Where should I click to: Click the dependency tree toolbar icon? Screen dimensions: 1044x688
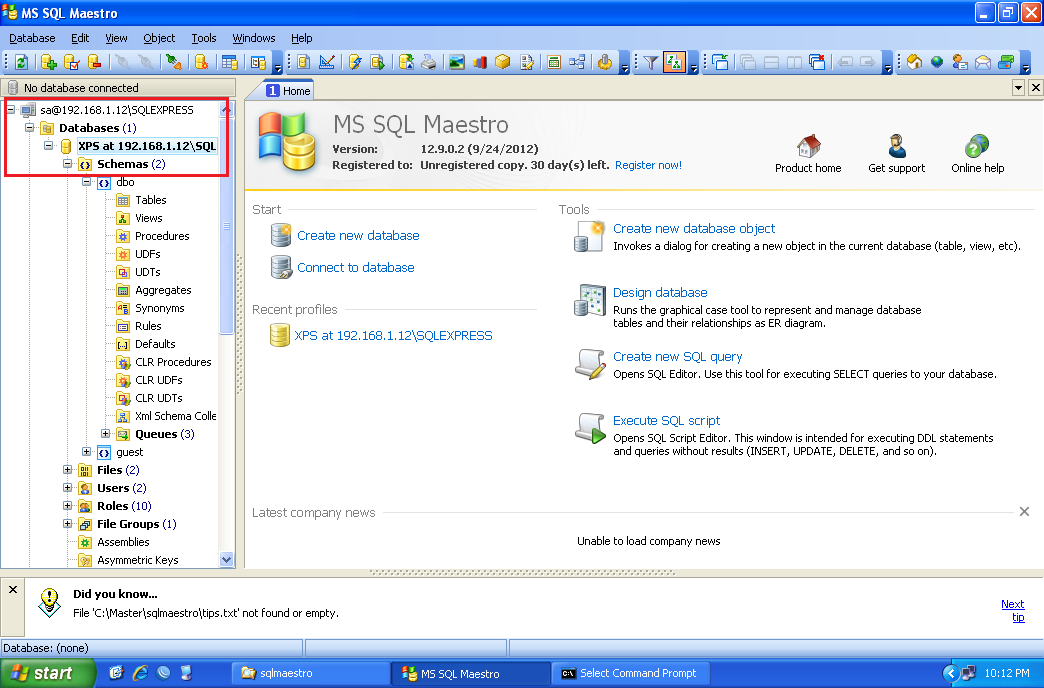[577, 63]
